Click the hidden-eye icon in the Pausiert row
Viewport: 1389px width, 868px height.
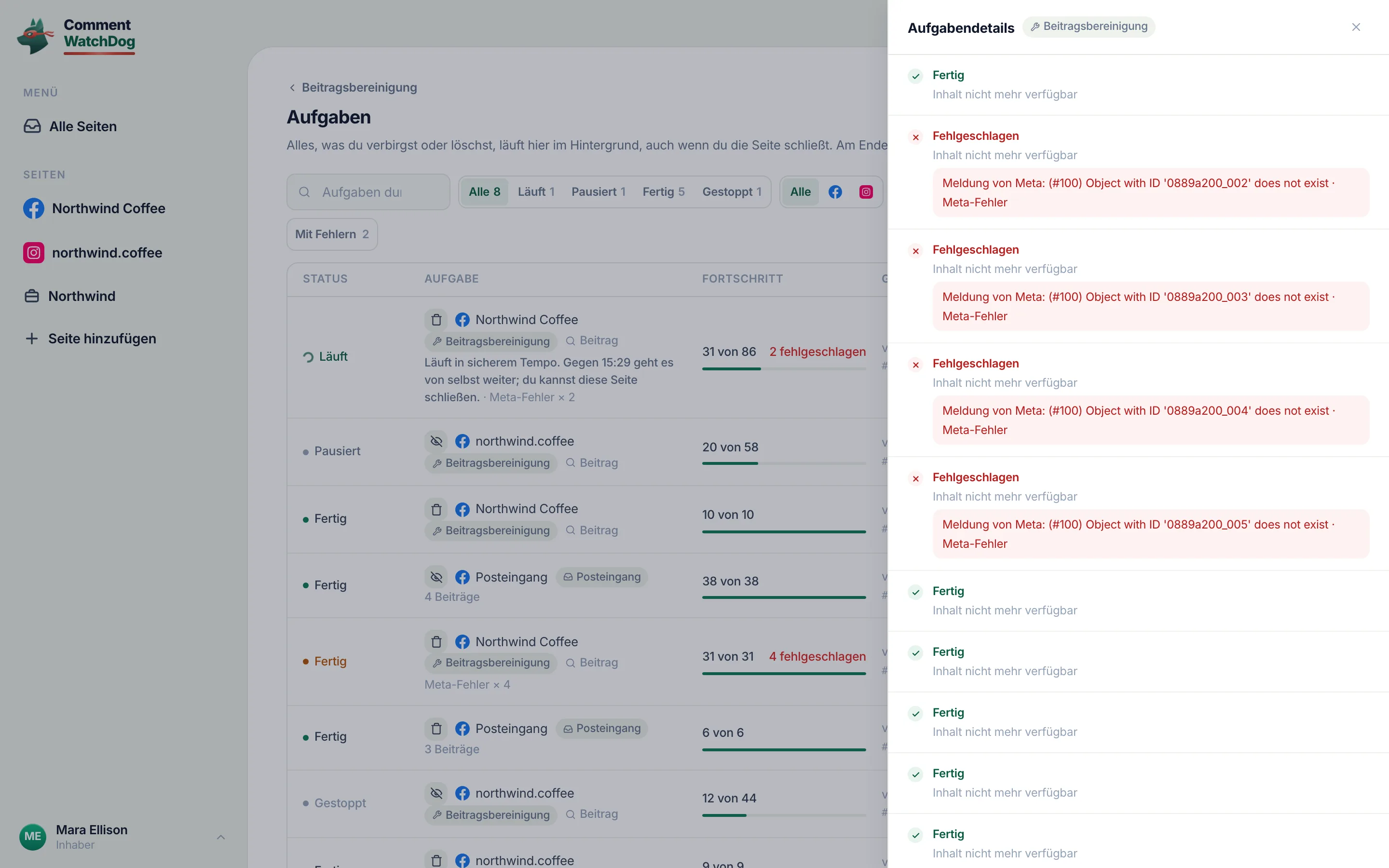pyautogui.click(x=436, y=441)
